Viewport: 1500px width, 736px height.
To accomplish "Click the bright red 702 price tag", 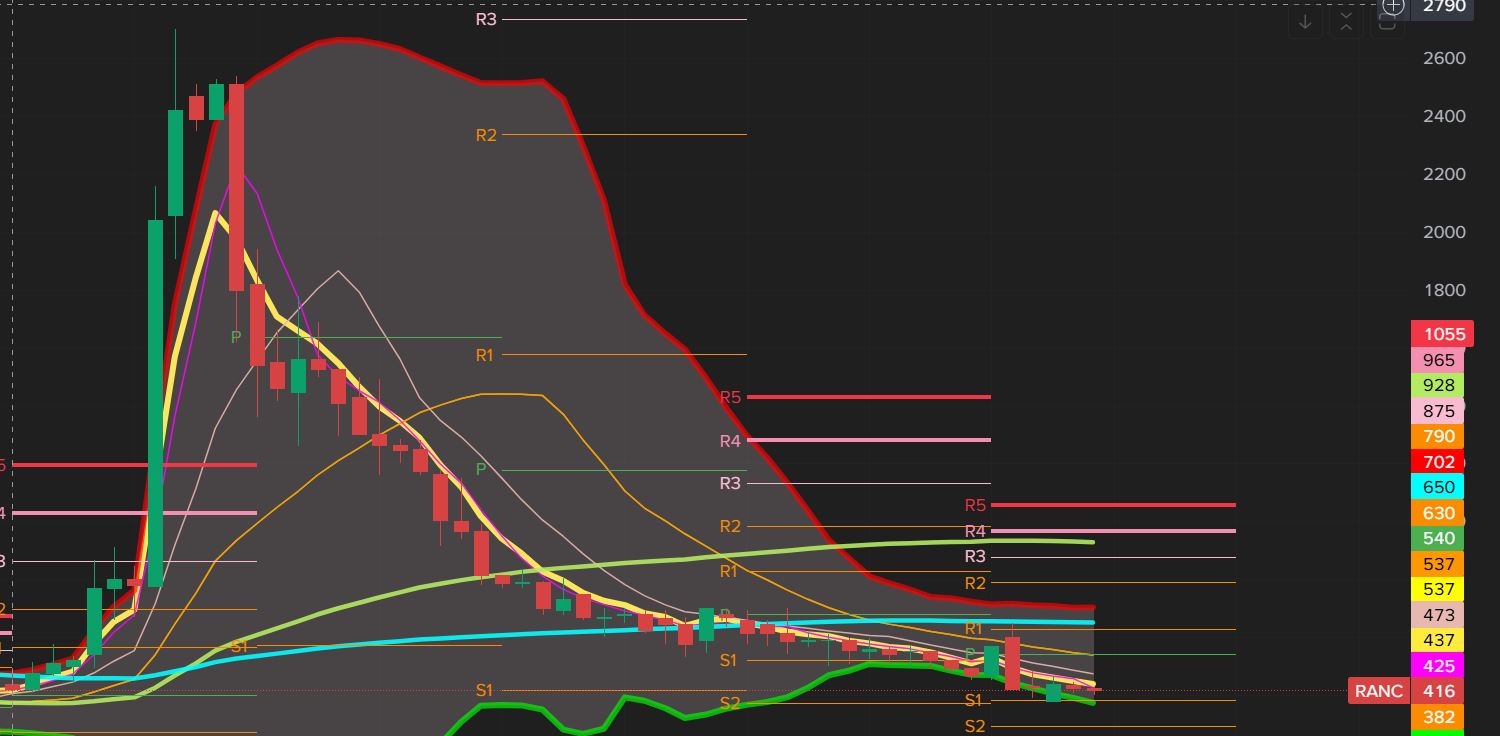I will point(1438,462).
